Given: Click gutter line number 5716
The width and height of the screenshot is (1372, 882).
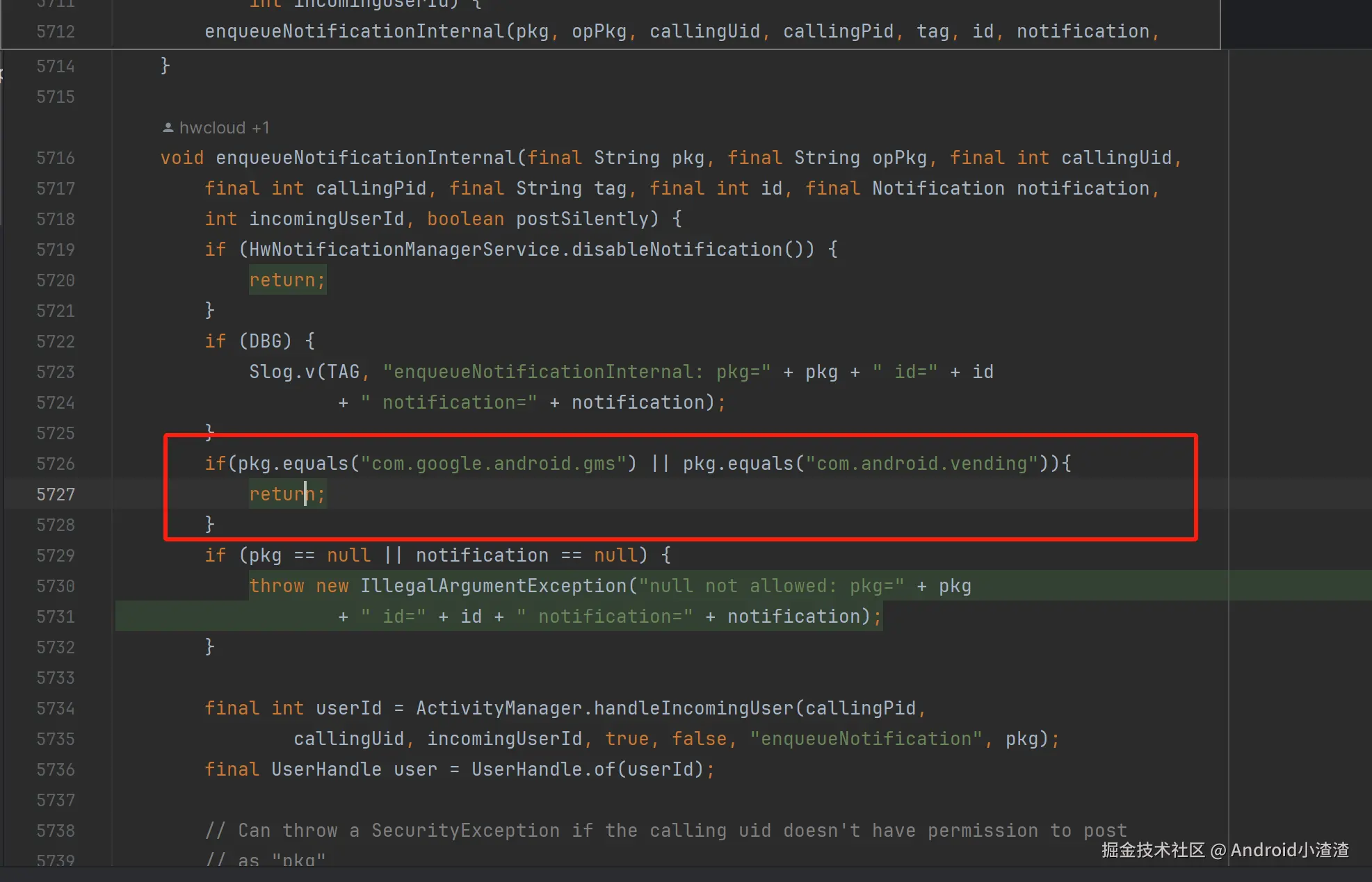Looking at the screenshot, I should pyautogui.click(x=56, y=158).
